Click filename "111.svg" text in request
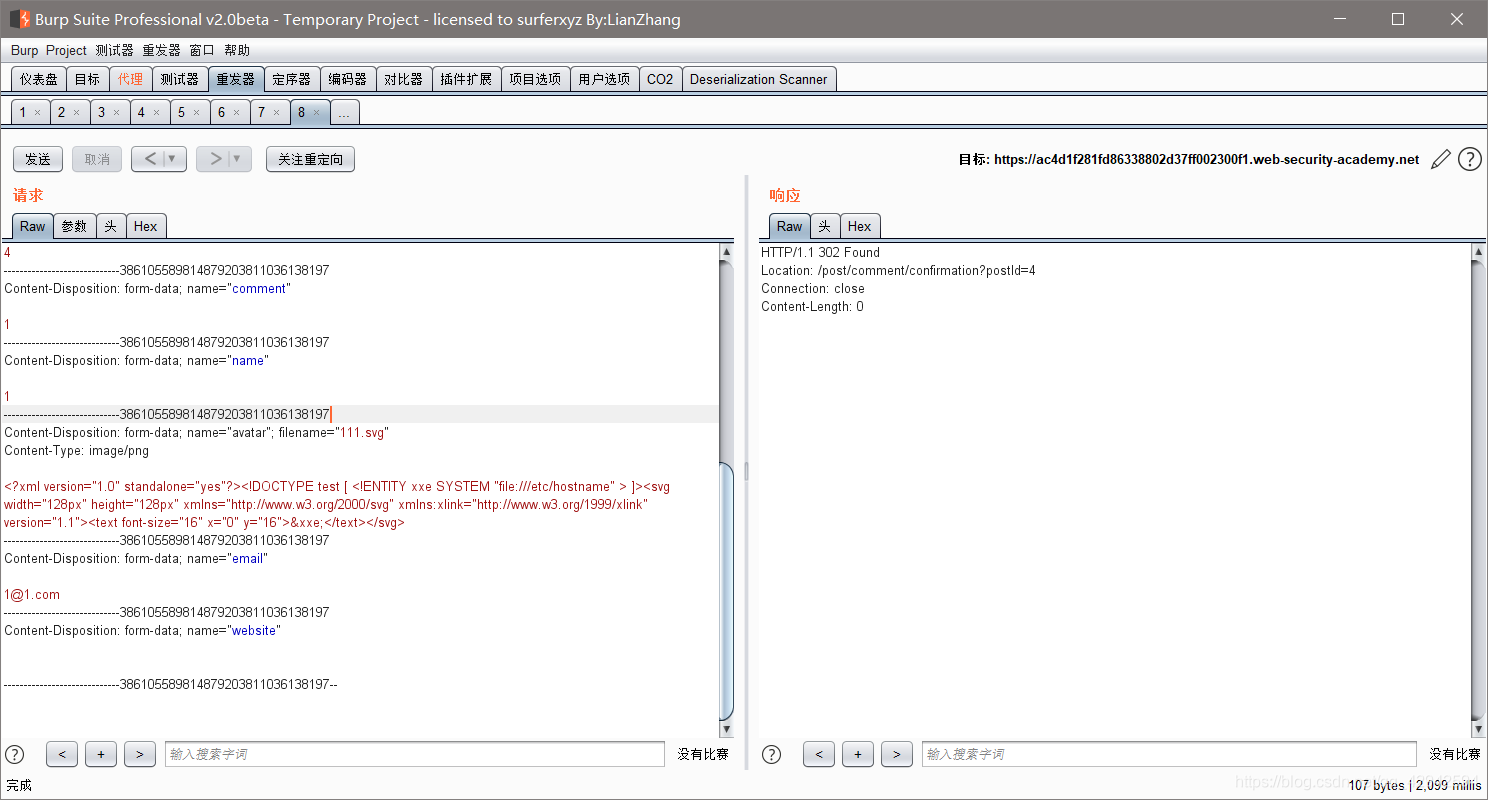 (x=362, y=433)
